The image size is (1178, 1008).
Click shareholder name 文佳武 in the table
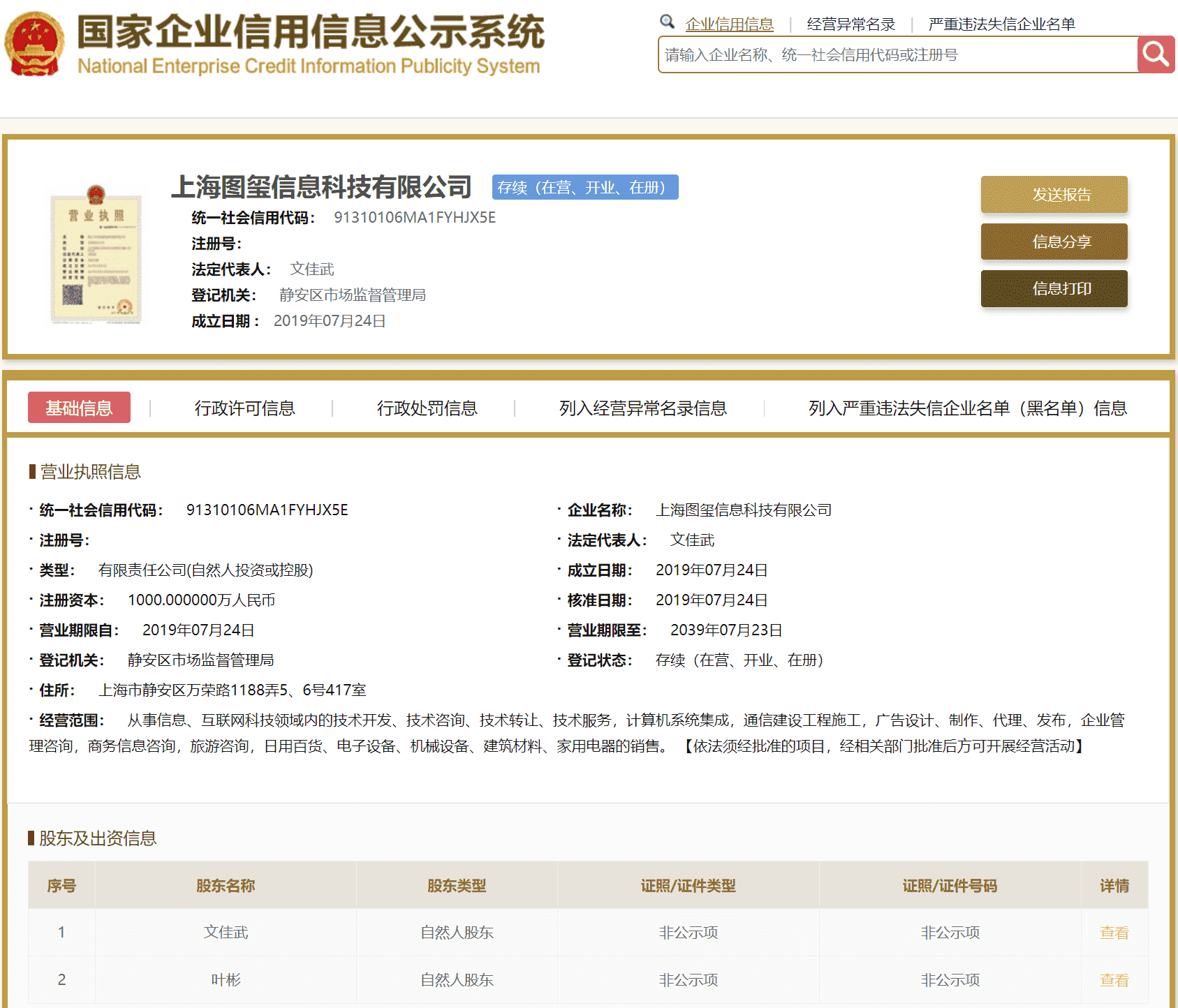[x=226, y=933]
